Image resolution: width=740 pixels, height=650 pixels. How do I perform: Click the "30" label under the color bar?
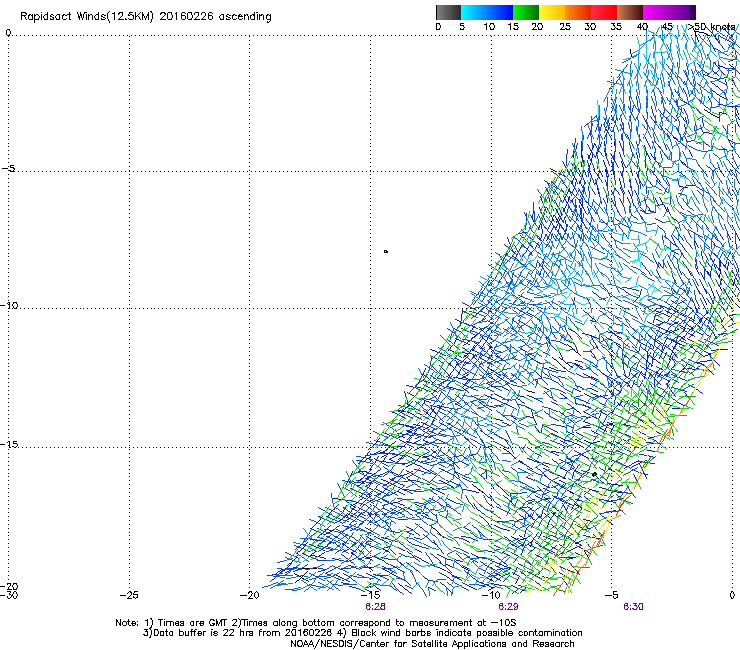click(590, 27)
